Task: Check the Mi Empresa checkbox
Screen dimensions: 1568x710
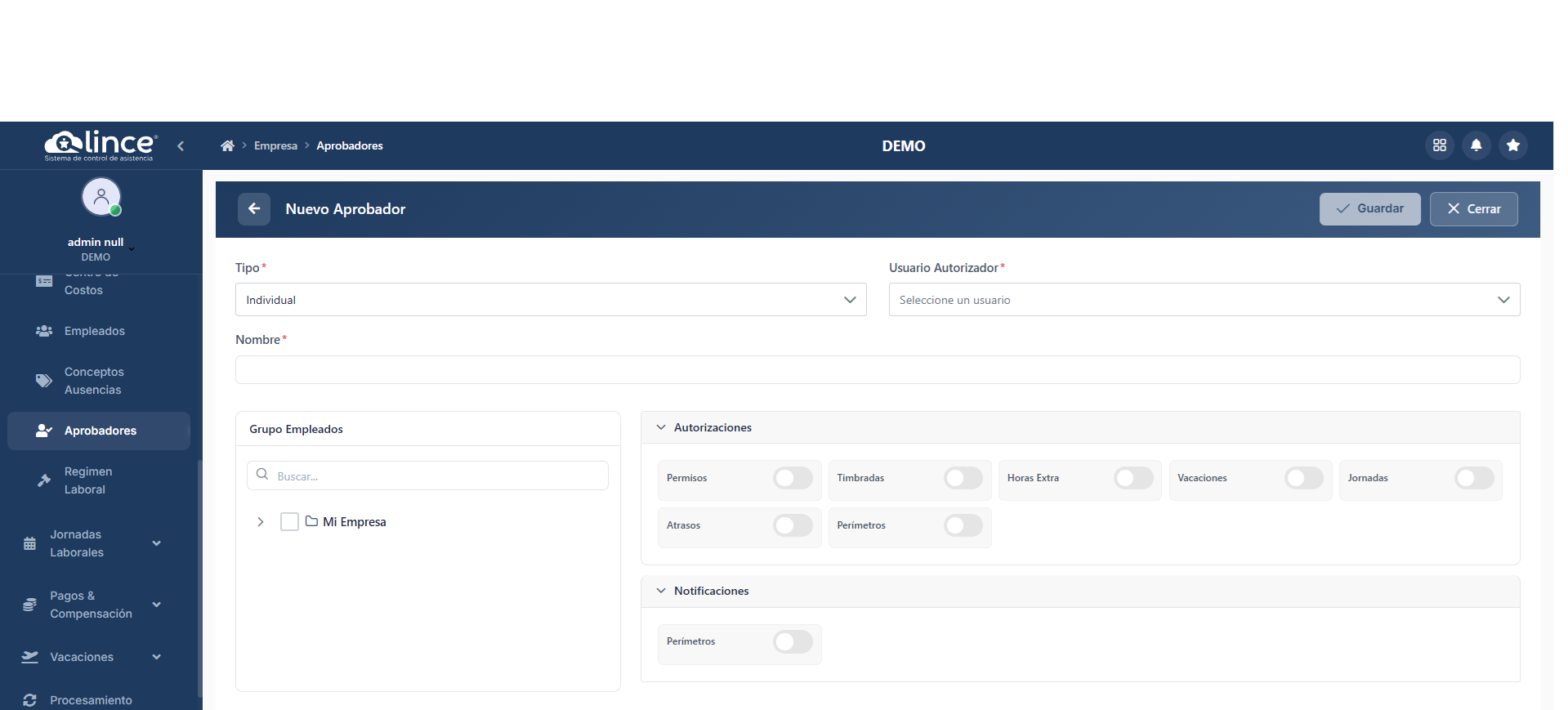Action: [289, 522]
